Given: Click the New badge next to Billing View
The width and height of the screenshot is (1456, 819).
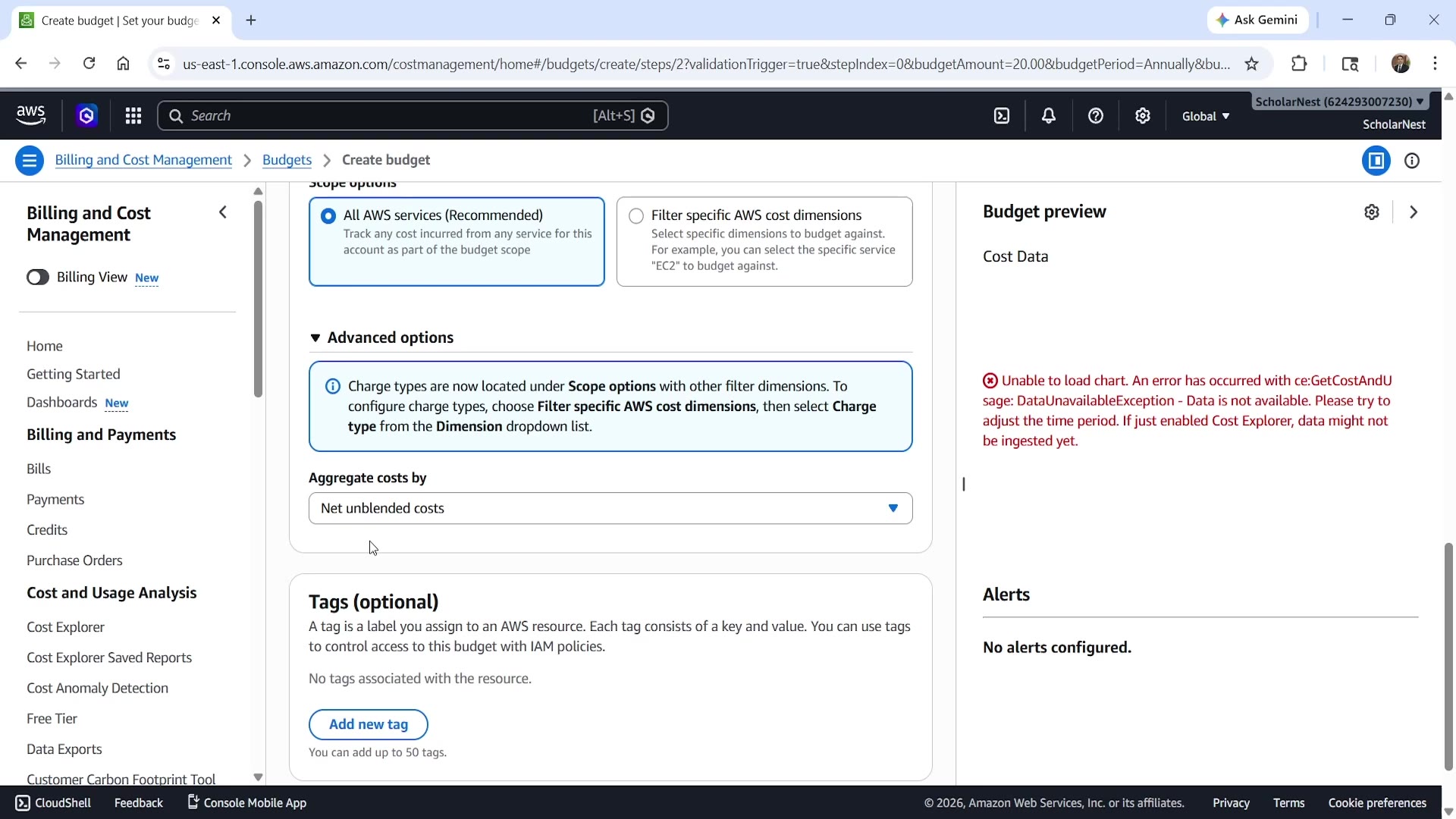Looking at the screenshot, I should click(x=146, y=278).
